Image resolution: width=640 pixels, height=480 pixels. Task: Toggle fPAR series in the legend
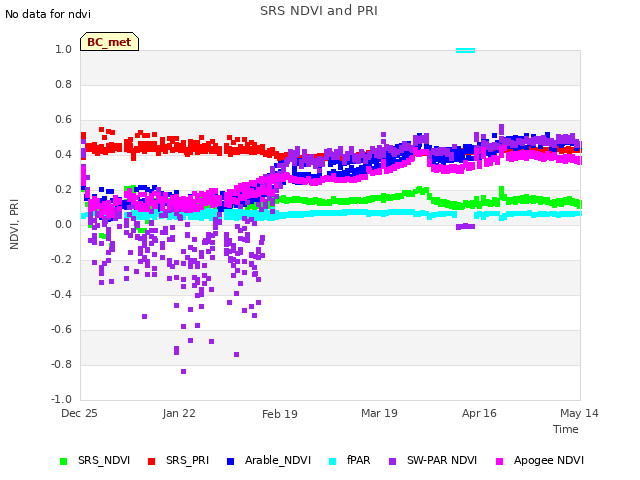tap(349, 460)
